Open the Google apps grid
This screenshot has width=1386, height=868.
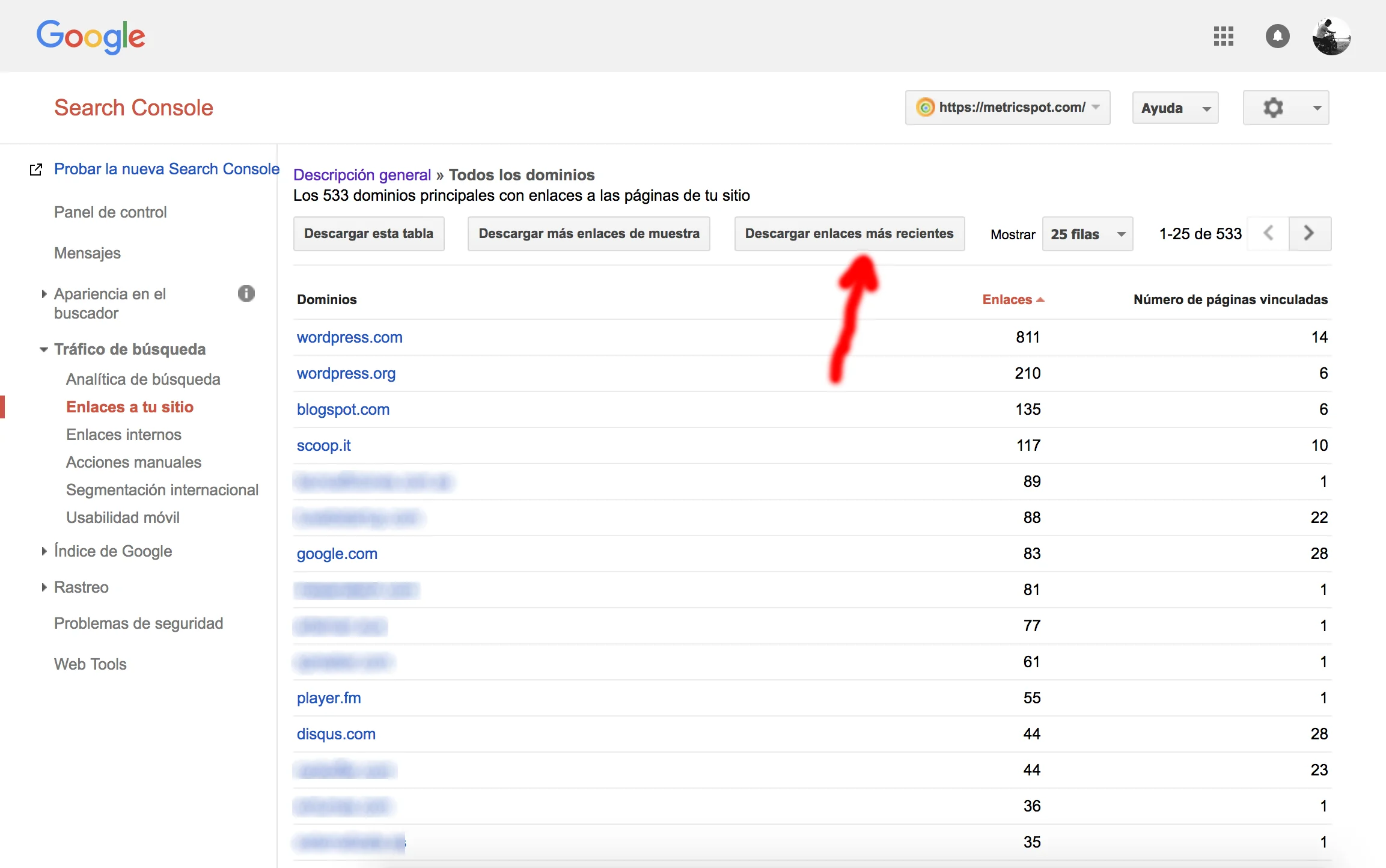[x=1223, y=36]
